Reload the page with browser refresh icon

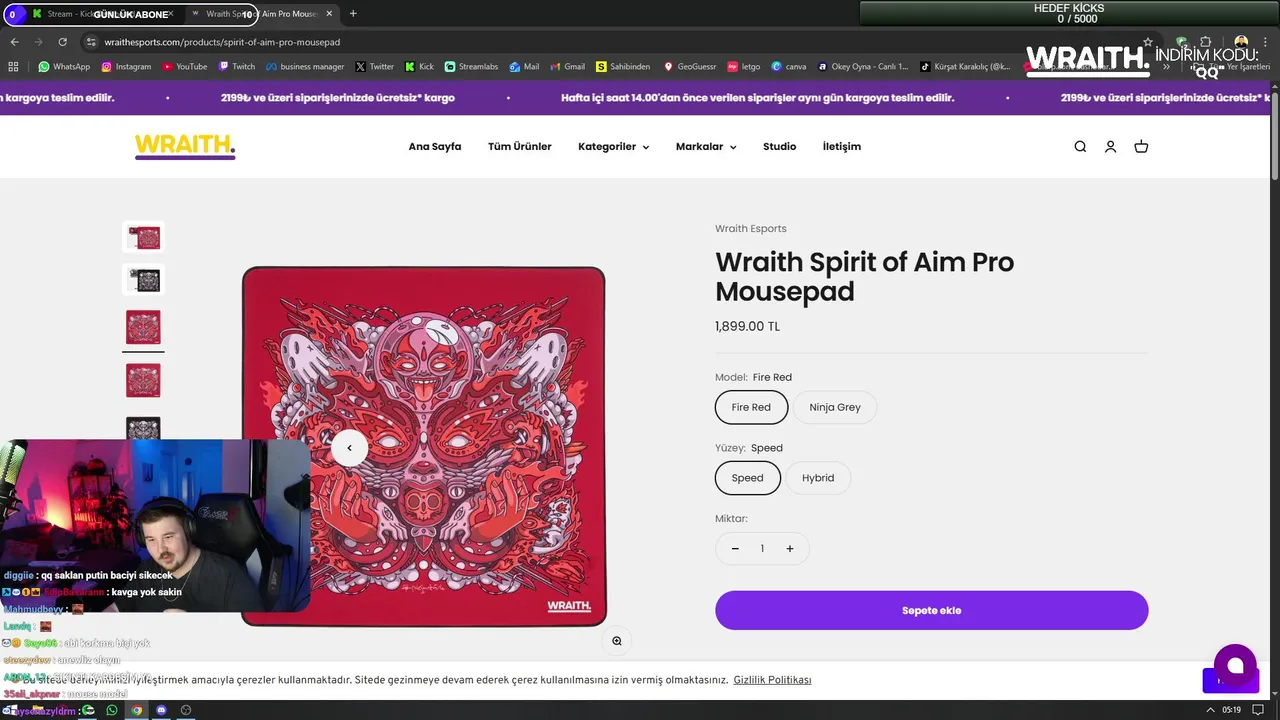pos(62,42)
